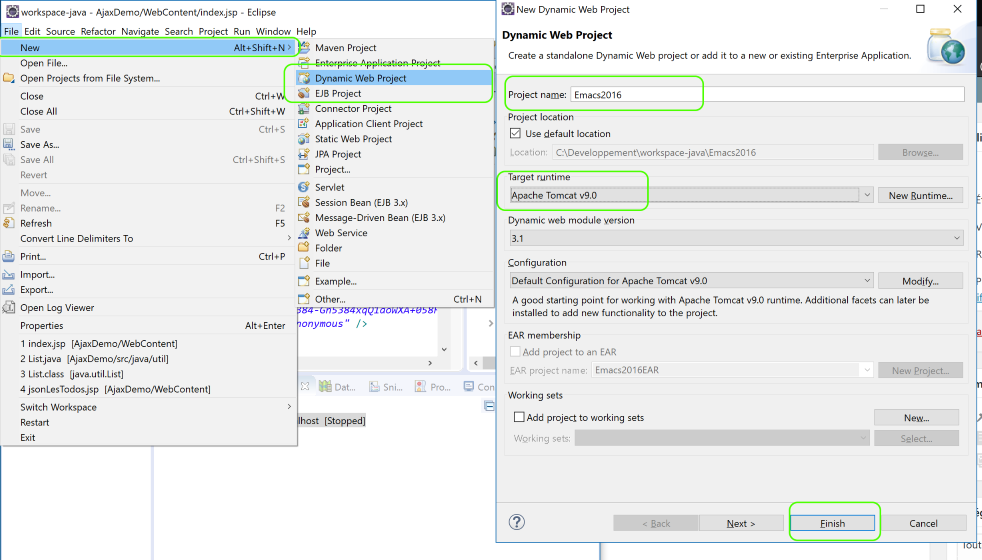
Task: Check Add project to working sets
Action: [x=519, y=417]
